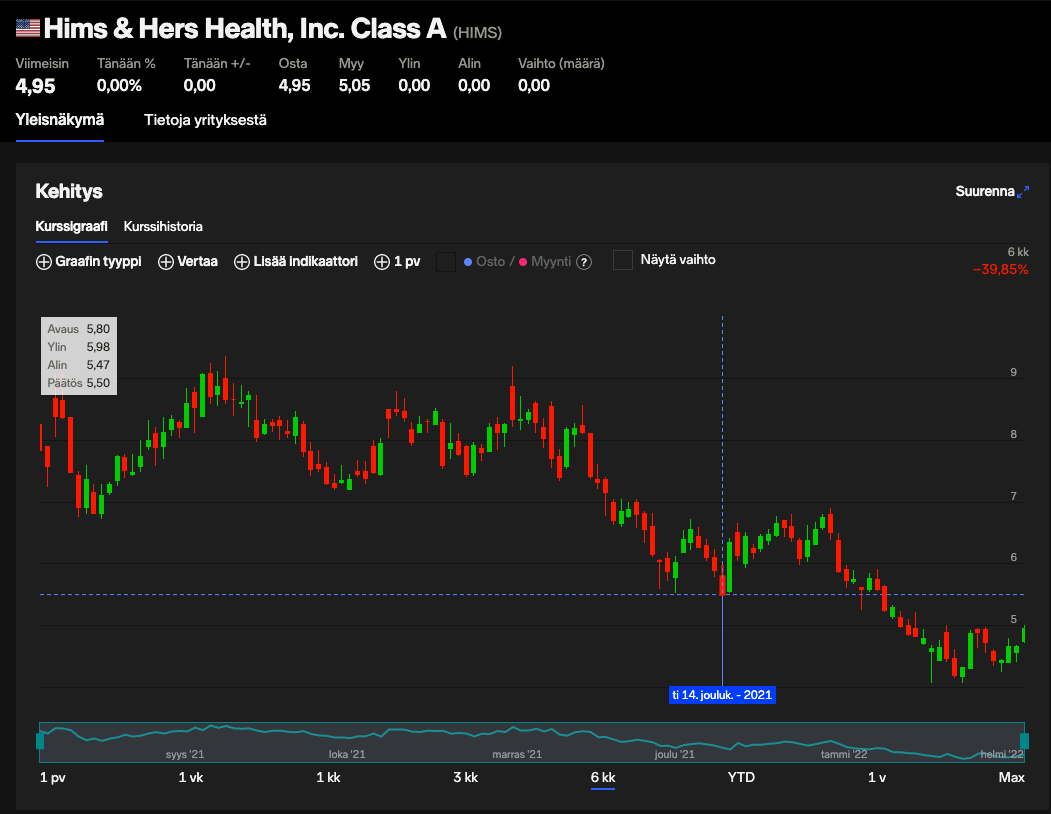Click the plus icon next to Vertaa
1051x814 pixels.
(166, 262)
